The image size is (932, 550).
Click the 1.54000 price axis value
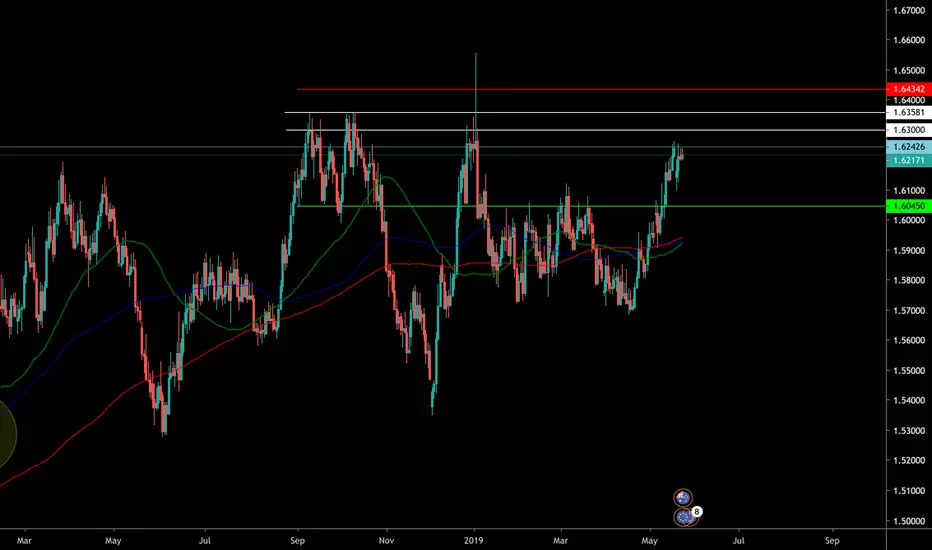pos(909,400)
